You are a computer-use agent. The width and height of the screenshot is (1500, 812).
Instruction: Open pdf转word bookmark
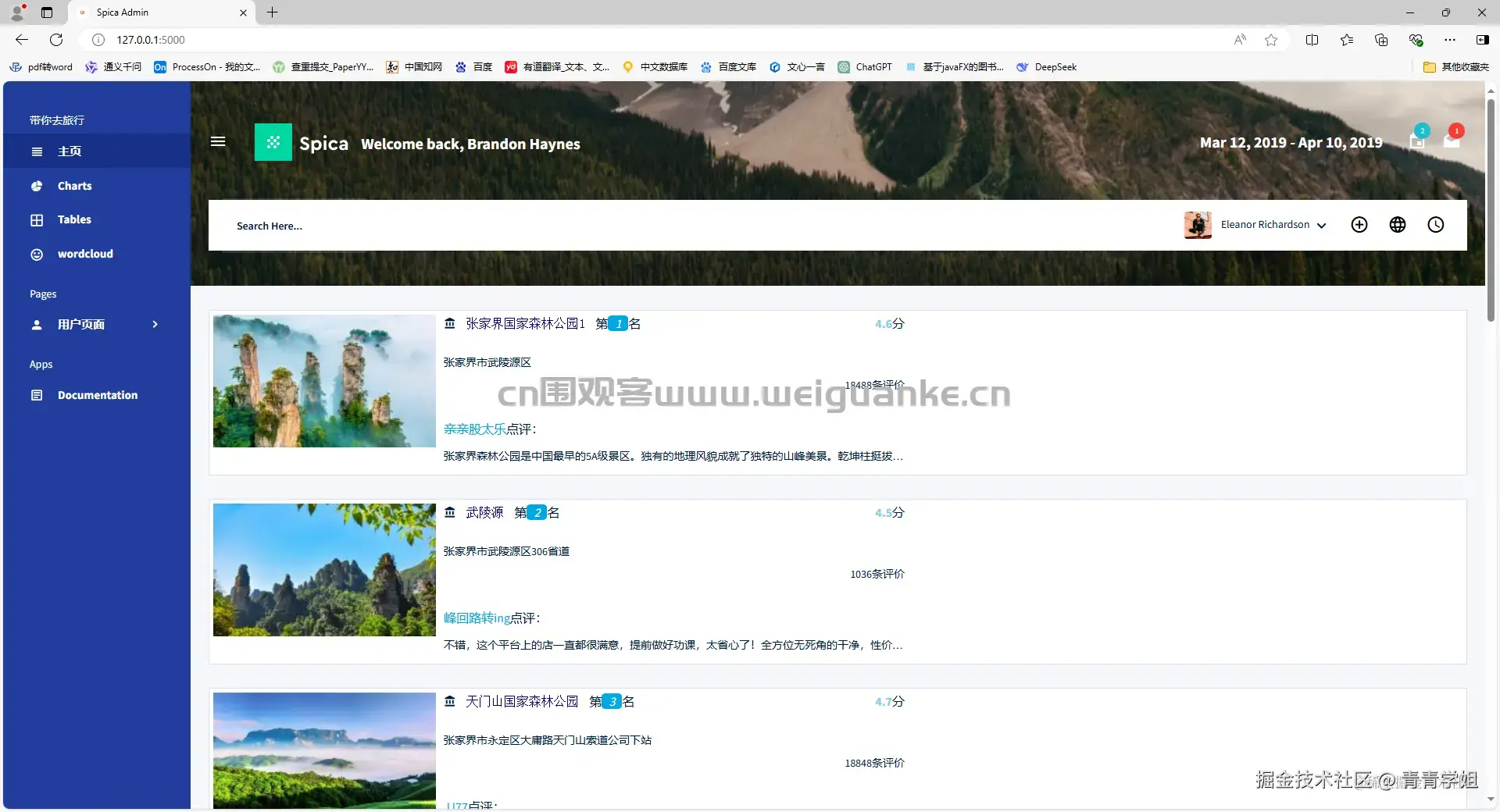point(41,67)
